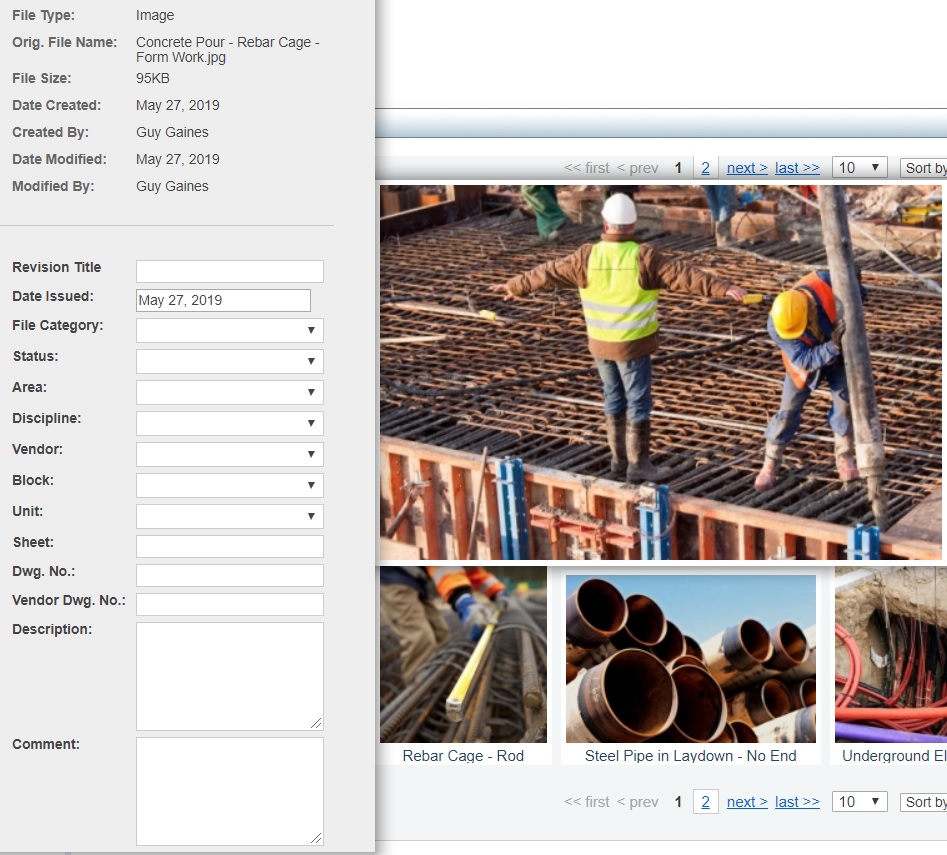
Task: Select the large concrete pour rebar cage image
Action: click(661, 372)
